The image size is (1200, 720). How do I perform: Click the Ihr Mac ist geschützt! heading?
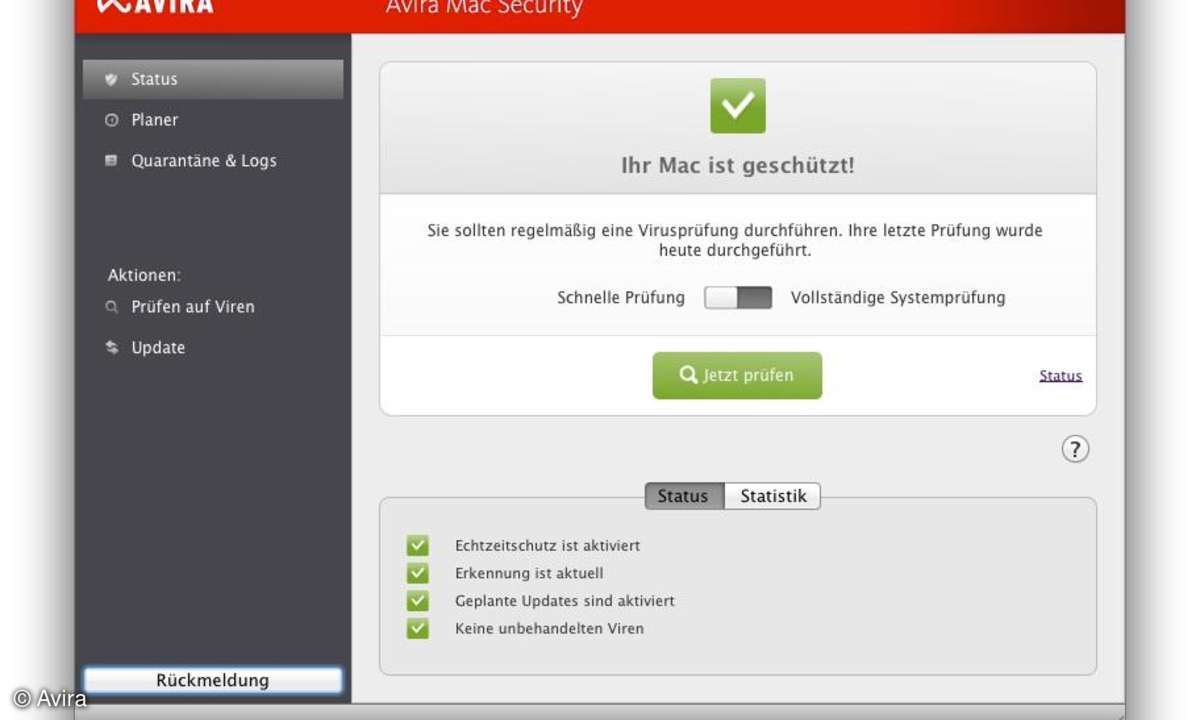click(738, 166)
